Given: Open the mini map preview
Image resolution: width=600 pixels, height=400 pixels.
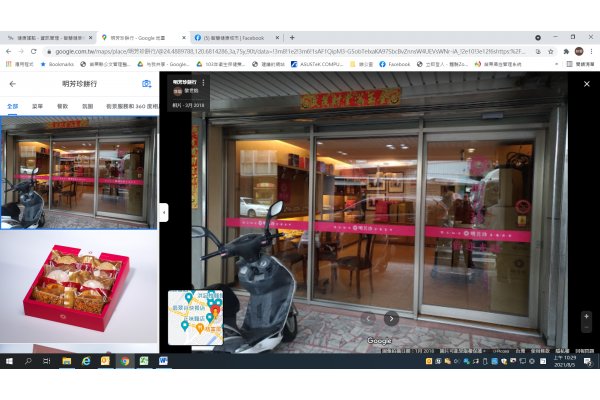Looking at the screenshot, I should (x=196, y=317).
